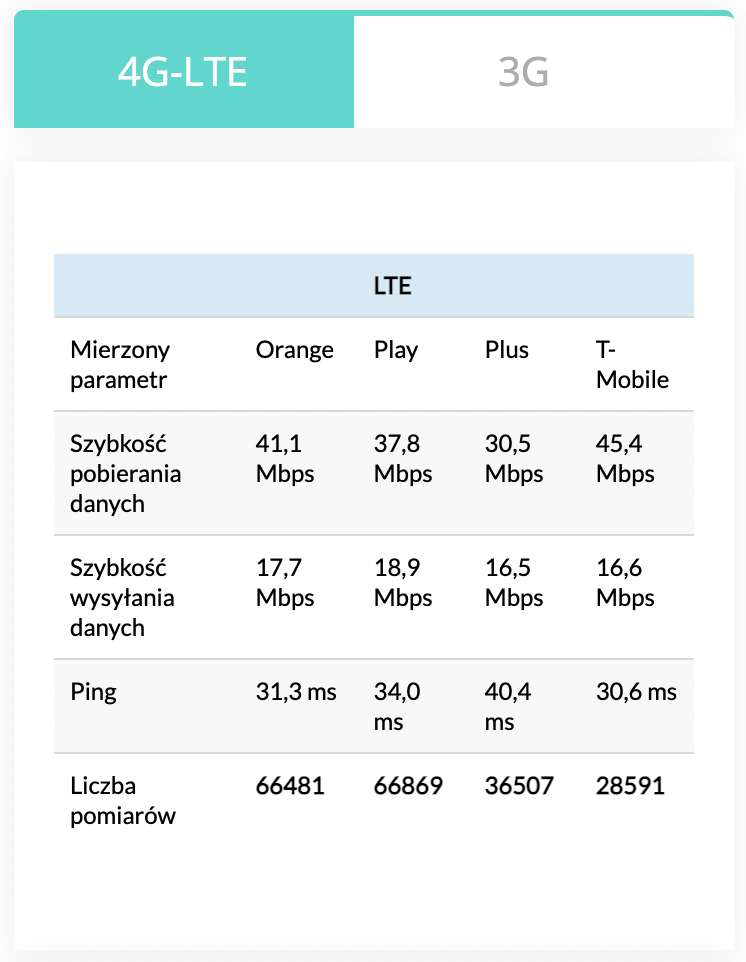Select the Szybkość pobierania danych row label
This screenshot has width=746, height=962.
126,473
